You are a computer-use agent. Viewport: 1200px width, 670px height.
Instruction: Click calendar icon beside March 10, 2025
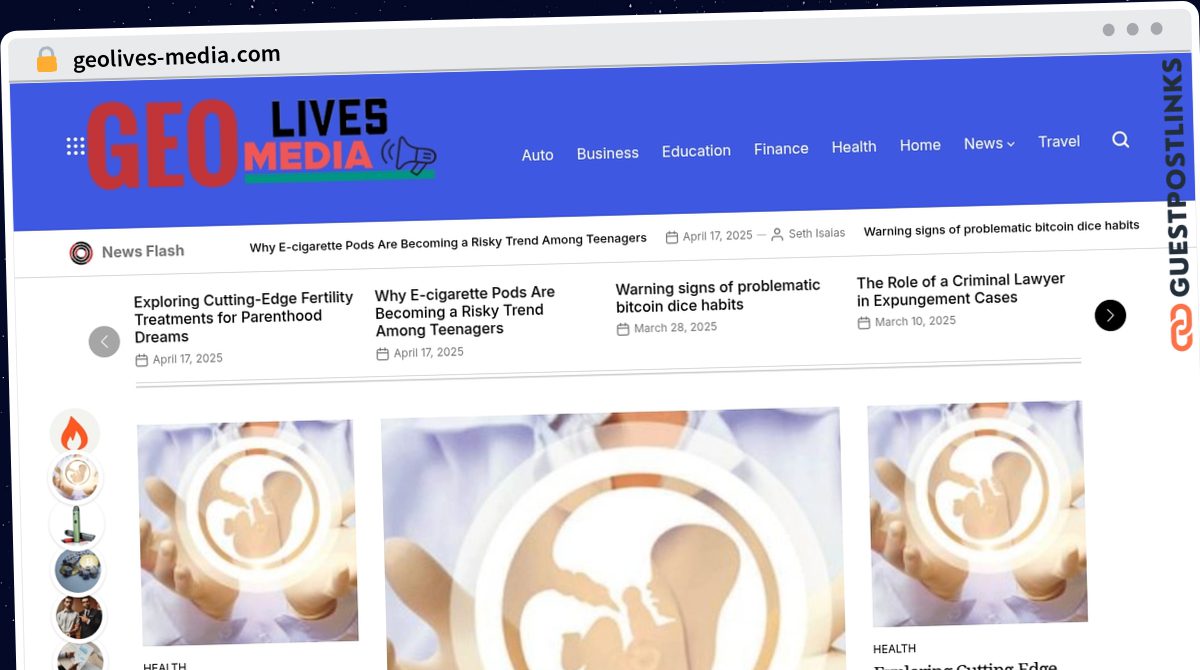(864, 323)
